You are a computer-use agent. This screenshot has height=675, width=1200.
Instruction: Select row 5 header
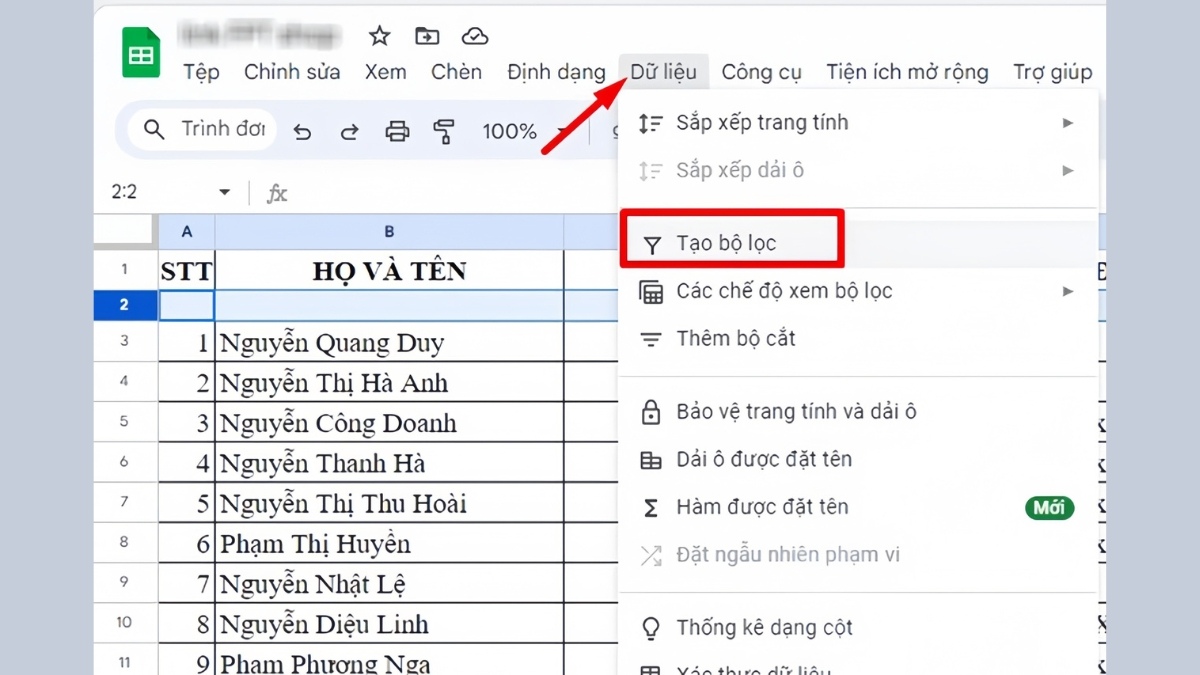pyautogui.click(x=125, y=422)
